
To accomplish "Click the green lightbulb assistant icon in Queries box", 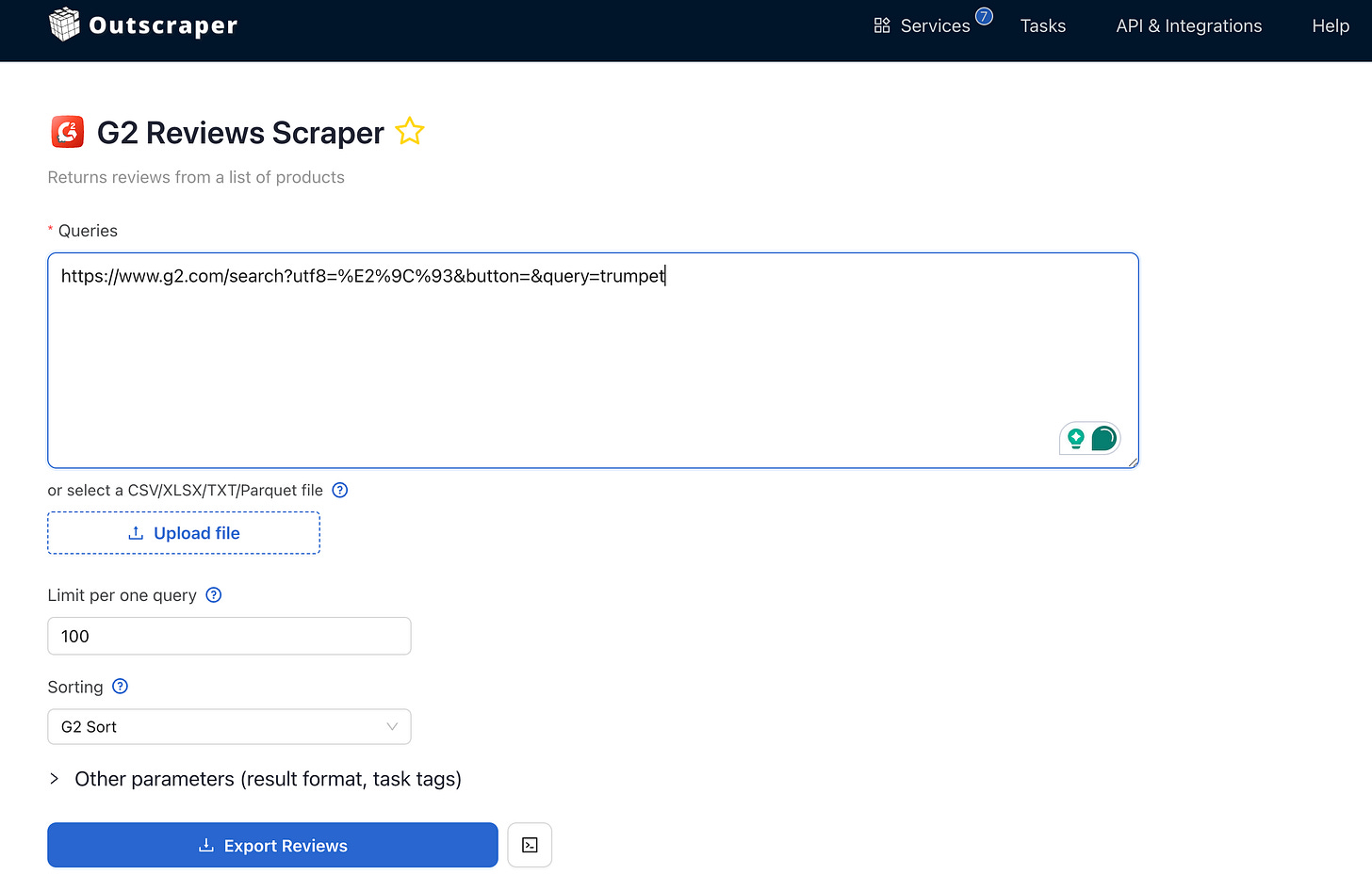I will (x=1076, y=438).
